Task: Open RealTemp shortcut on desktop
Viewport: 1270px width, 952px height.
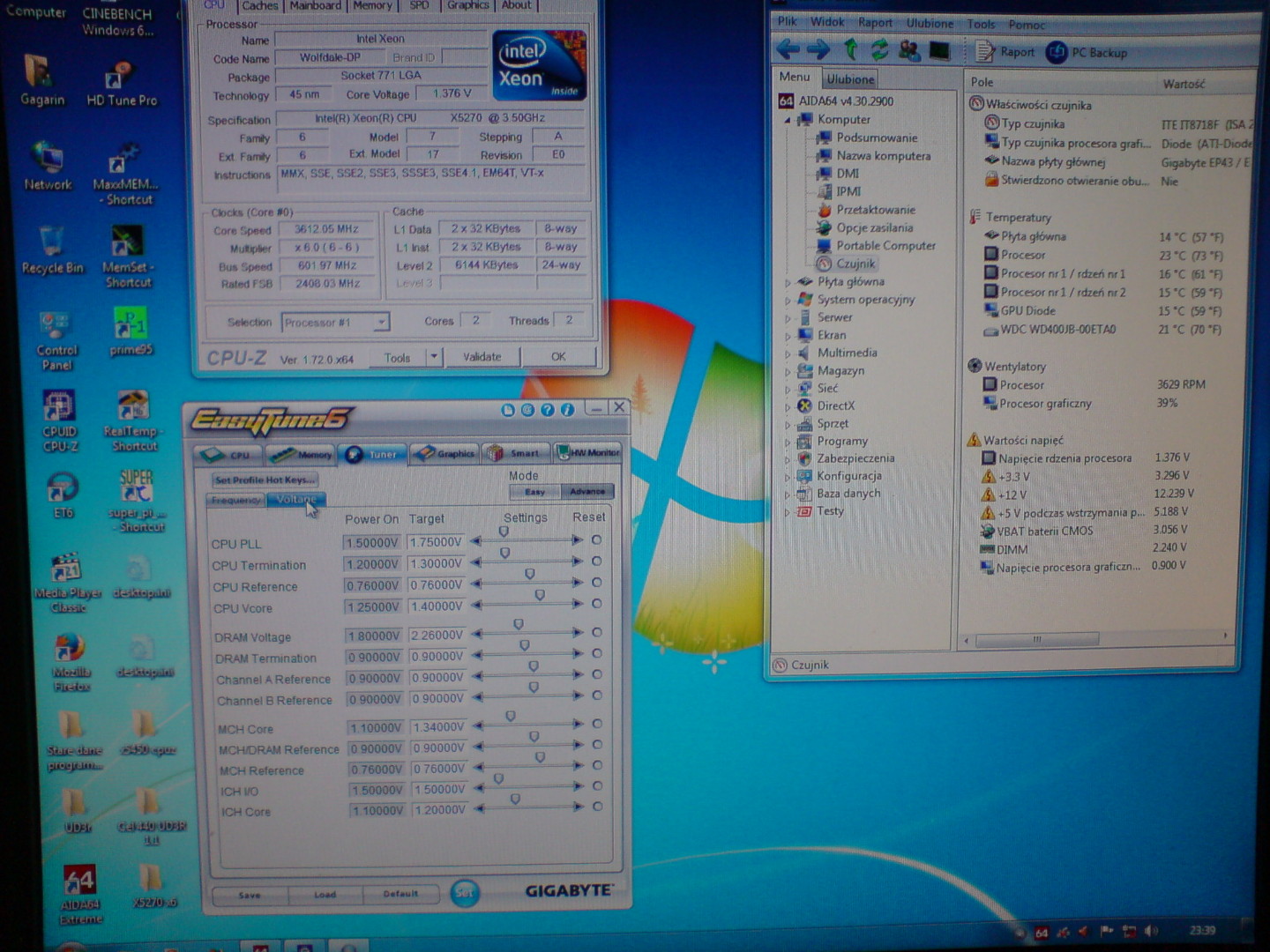Action: pyautogui.click(x=132, y=420)
